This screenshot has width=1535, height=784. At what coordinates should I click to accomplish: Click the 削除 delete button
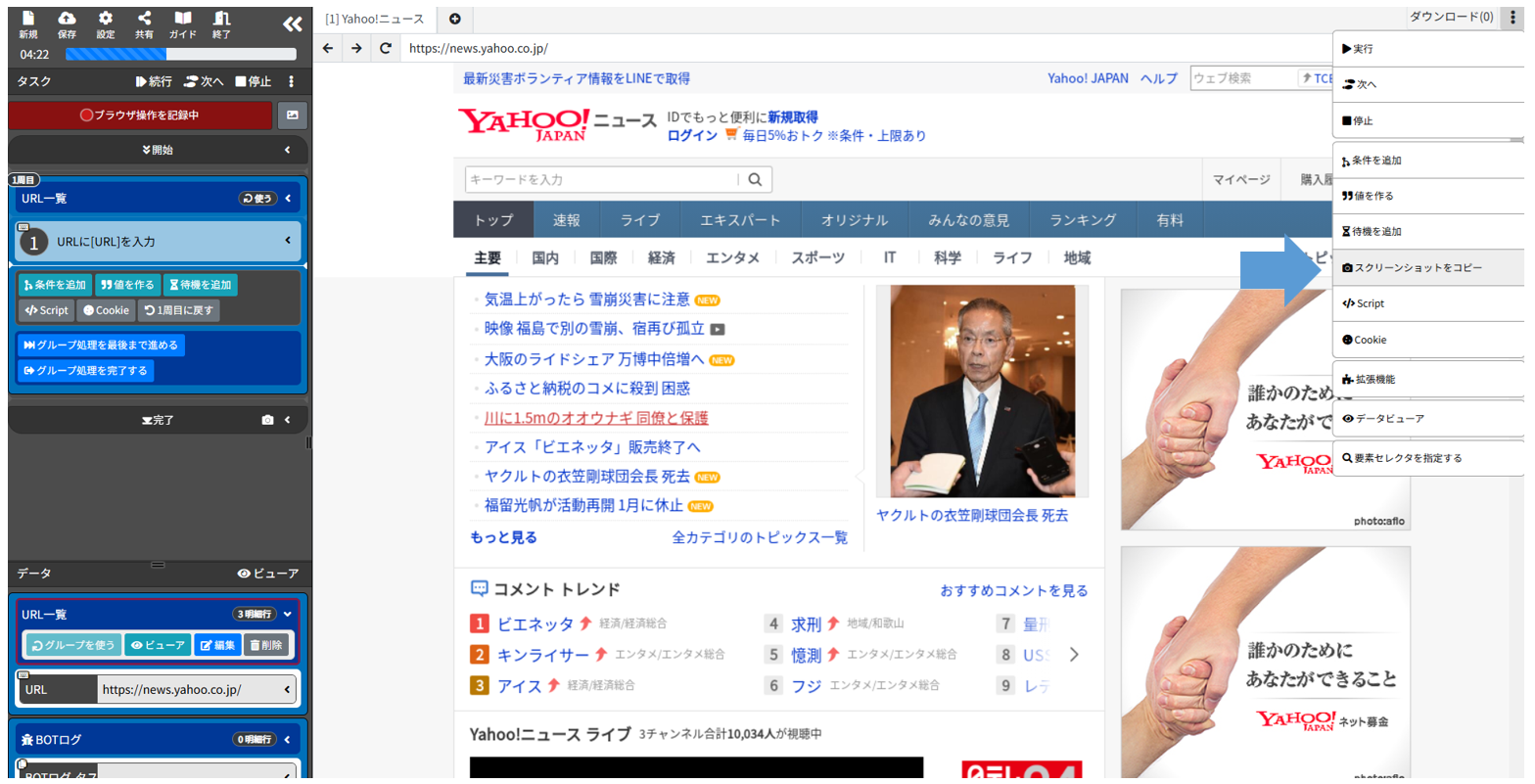click(266, 645)
